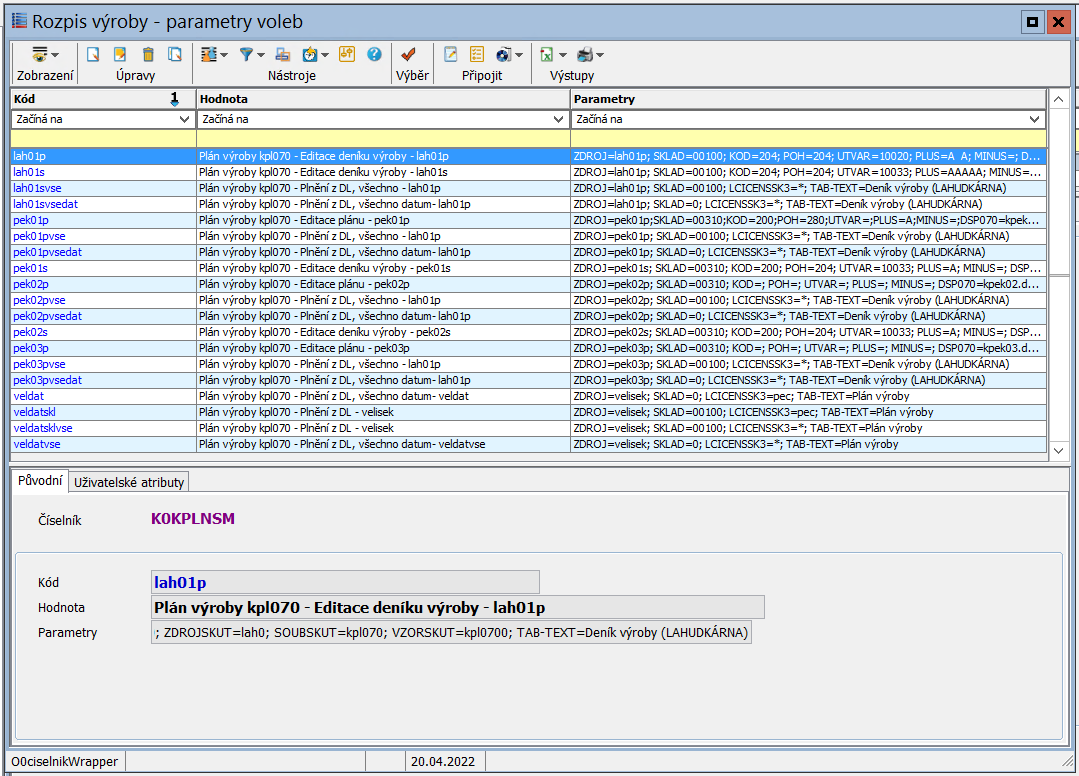Click the edit record icon in Úpravy

click(120, 55)
